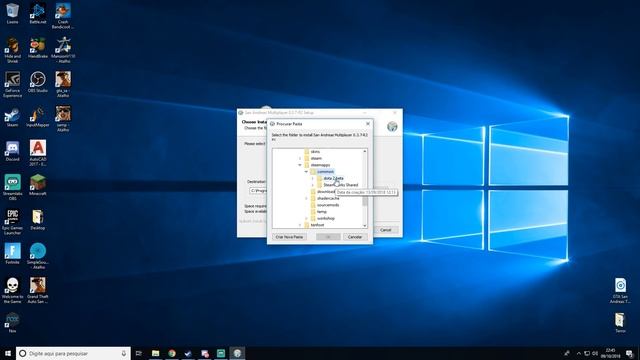The width and height of the screenshot is (640, 360).
Task: Expand the steam folder node
Action: click(x=300, y=158)
